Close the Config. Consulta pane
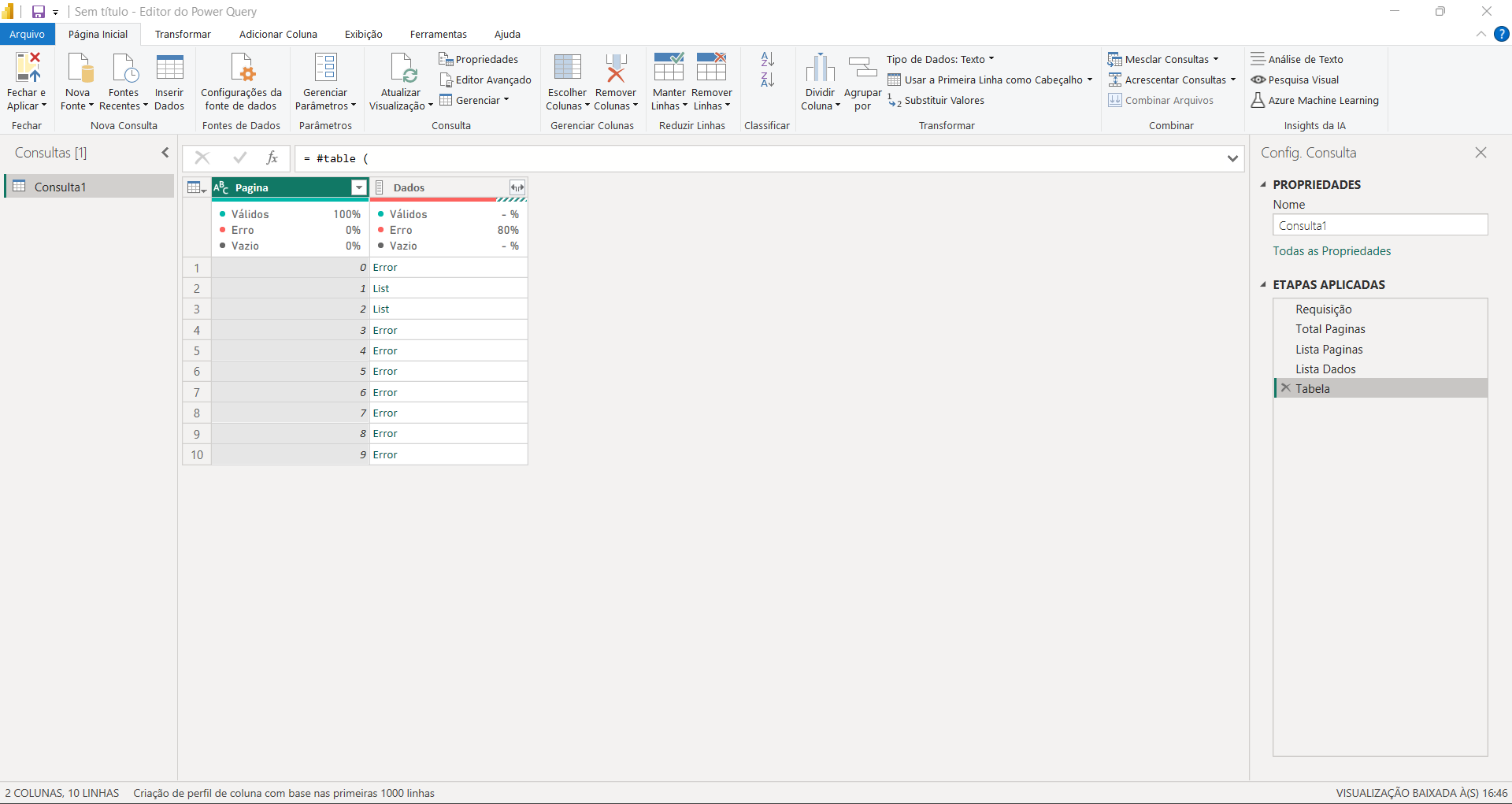Image resolution: width=1512 pixels, height=804 pixels. click(x=1481, y=153)
